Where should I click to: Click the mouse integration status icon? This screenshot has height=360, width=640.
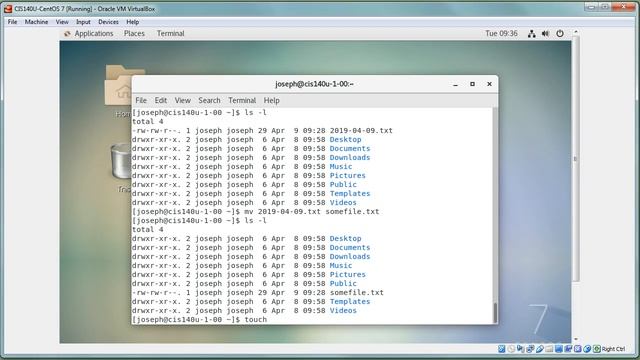point(587,349)
